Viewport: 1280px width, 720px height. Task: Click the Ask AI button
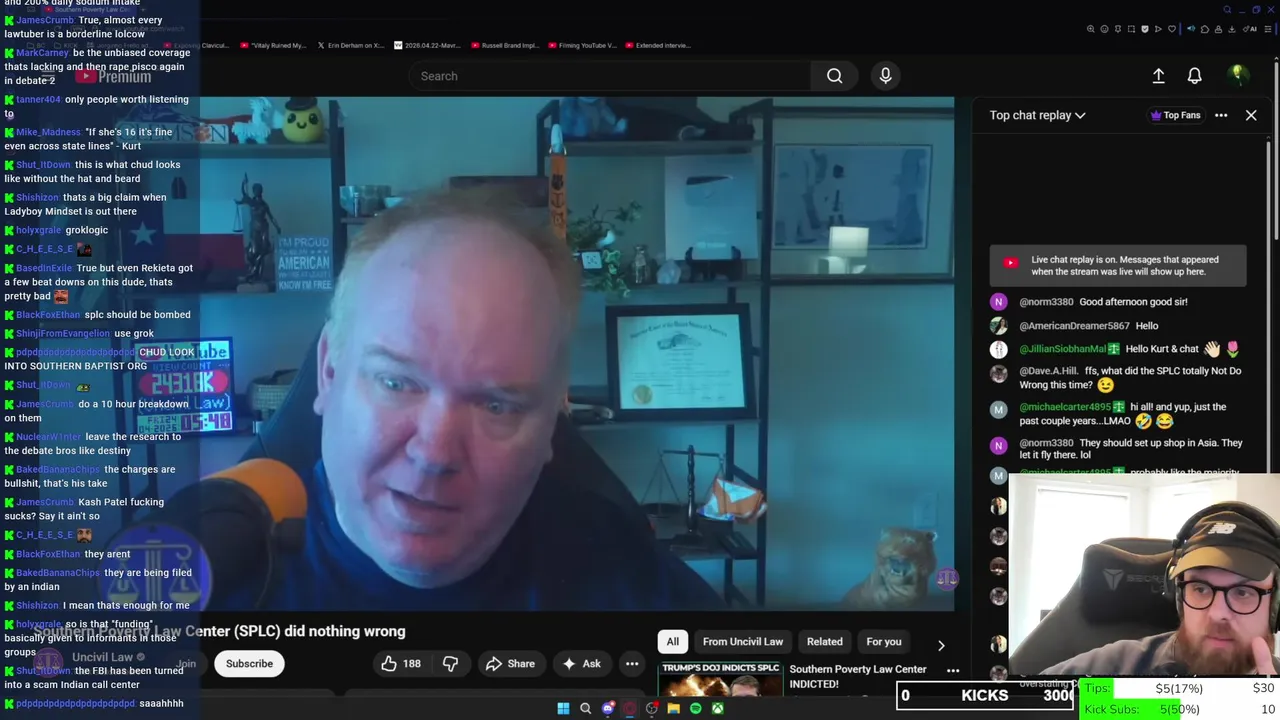coord(582,664)
